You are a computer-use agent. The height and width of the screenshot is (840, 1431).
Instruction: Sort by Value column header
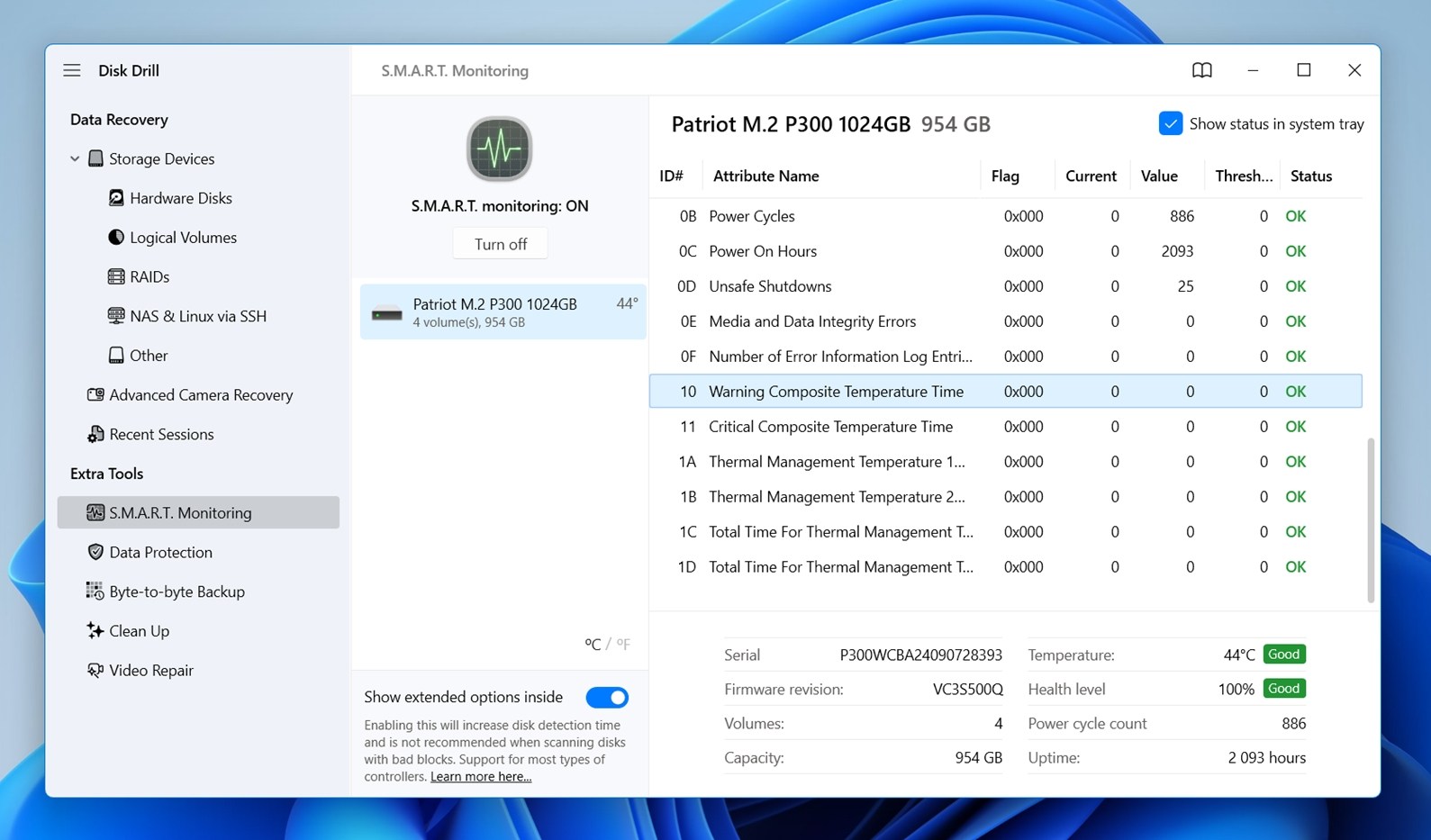[x=1159, y=176]
